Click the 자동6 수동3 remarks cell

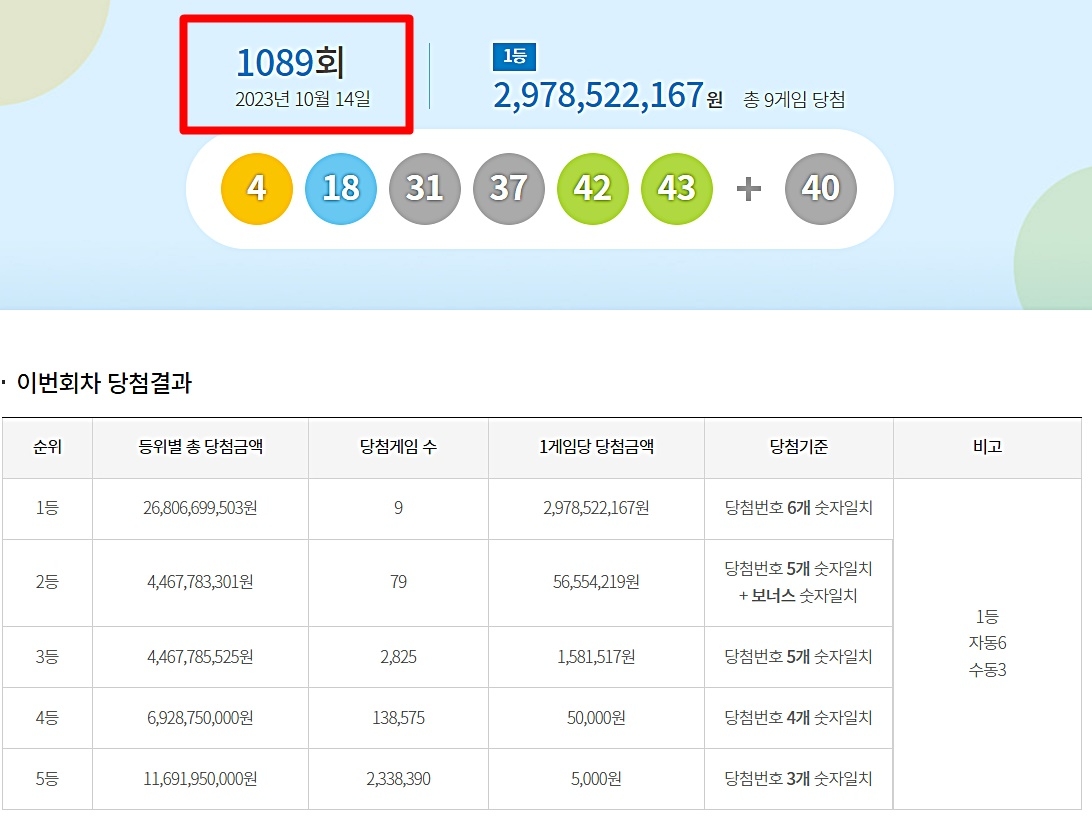point(988,643)
